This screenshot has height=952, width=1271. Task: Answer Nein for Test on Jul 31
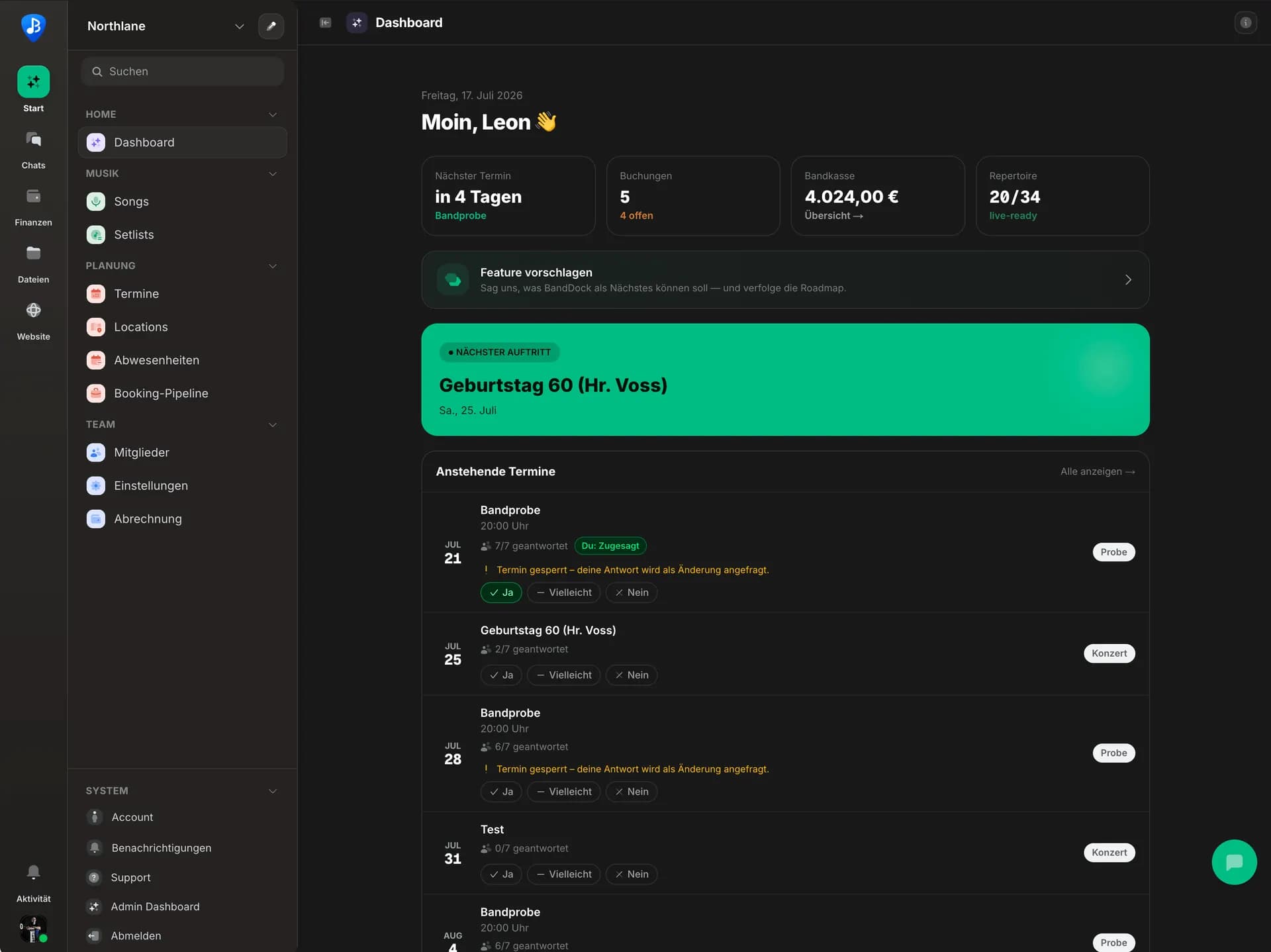[x=632, y=874]
